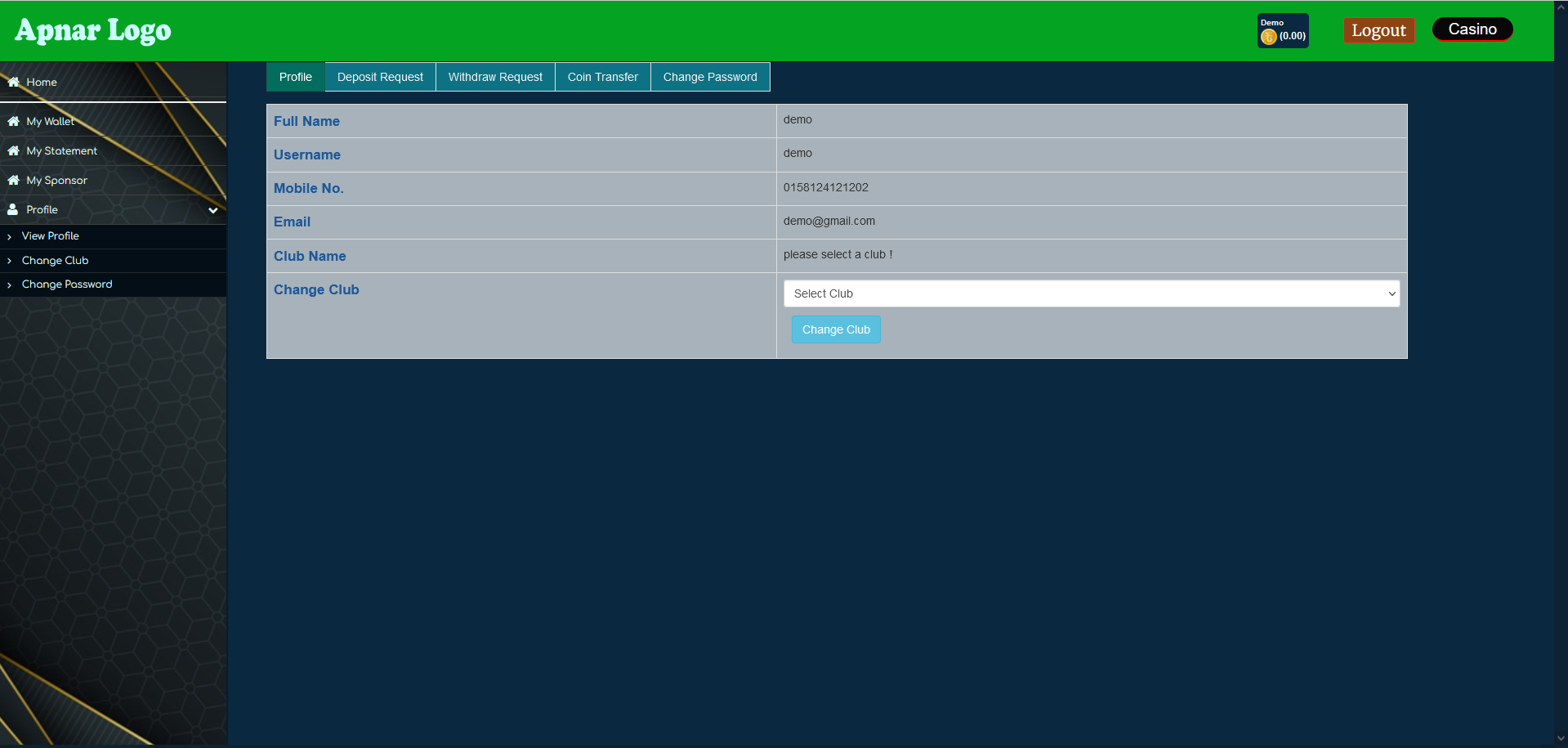The height and width of the screenshot is (748, 1568).
Task: Open the Casino button in header
Action: [1472, 29]
